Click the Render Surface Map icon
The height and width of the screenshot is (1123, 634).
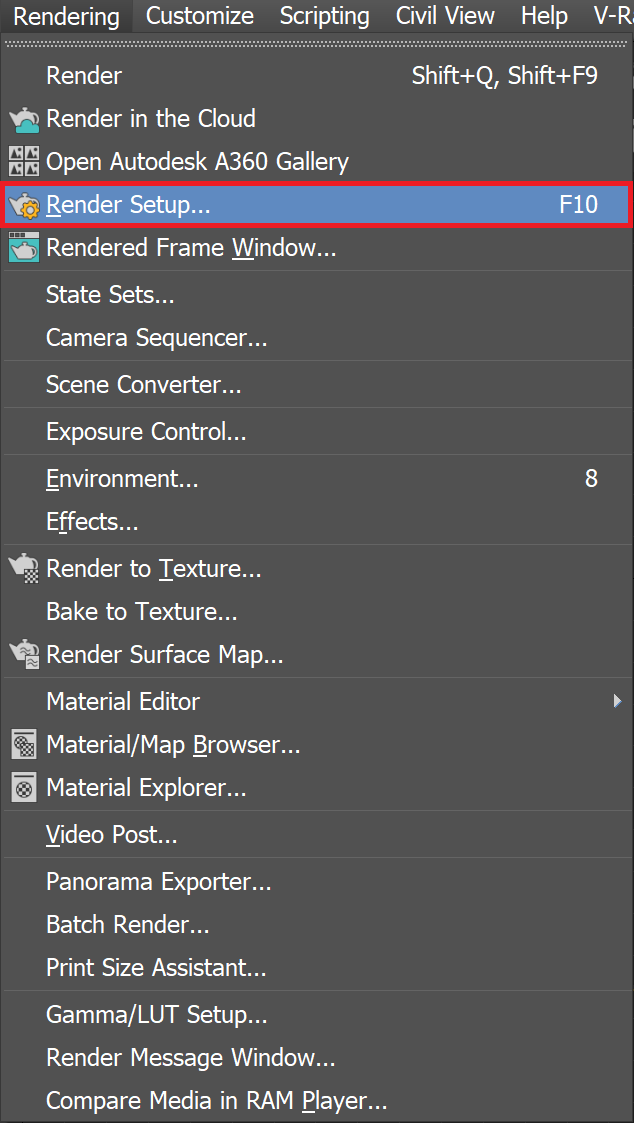(x=22, y=654)
